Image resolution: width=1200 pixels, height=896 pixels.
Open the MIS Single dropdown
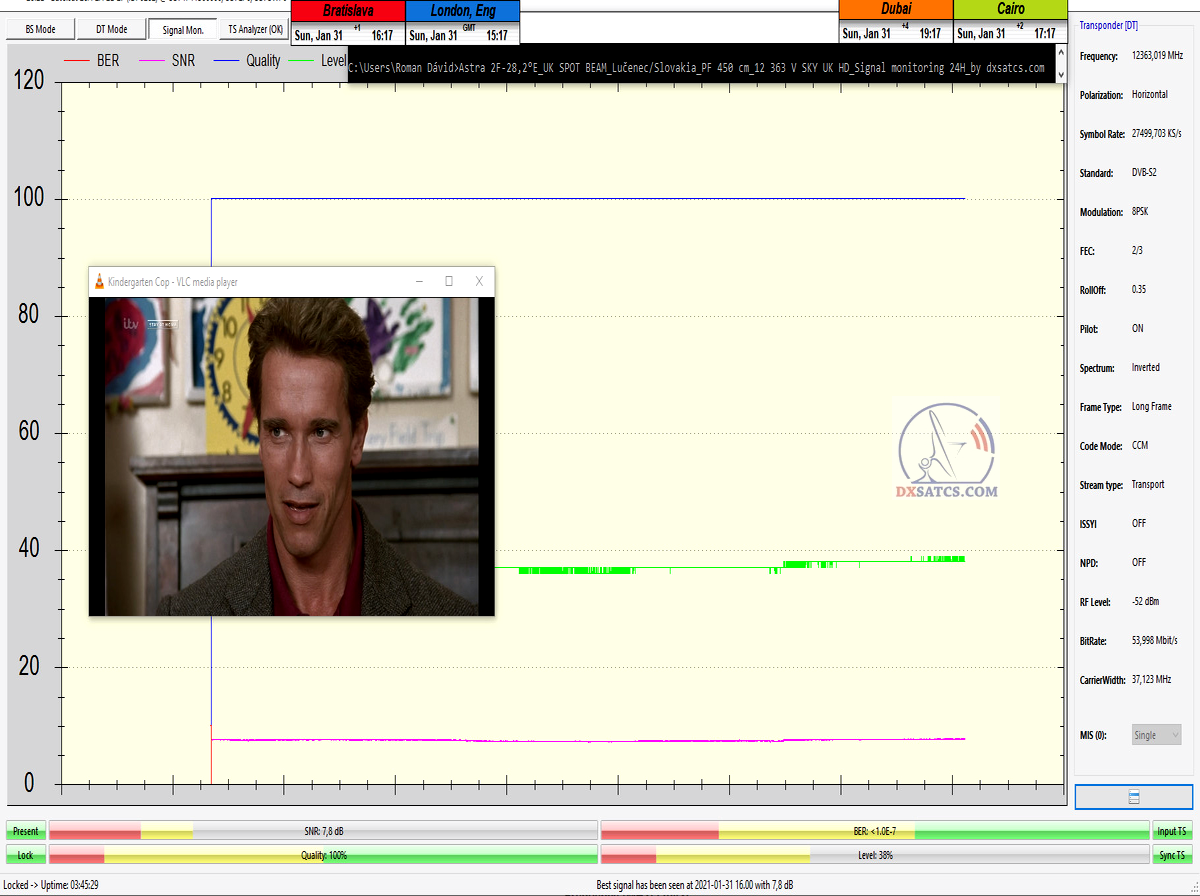[x=1156, y=735]
